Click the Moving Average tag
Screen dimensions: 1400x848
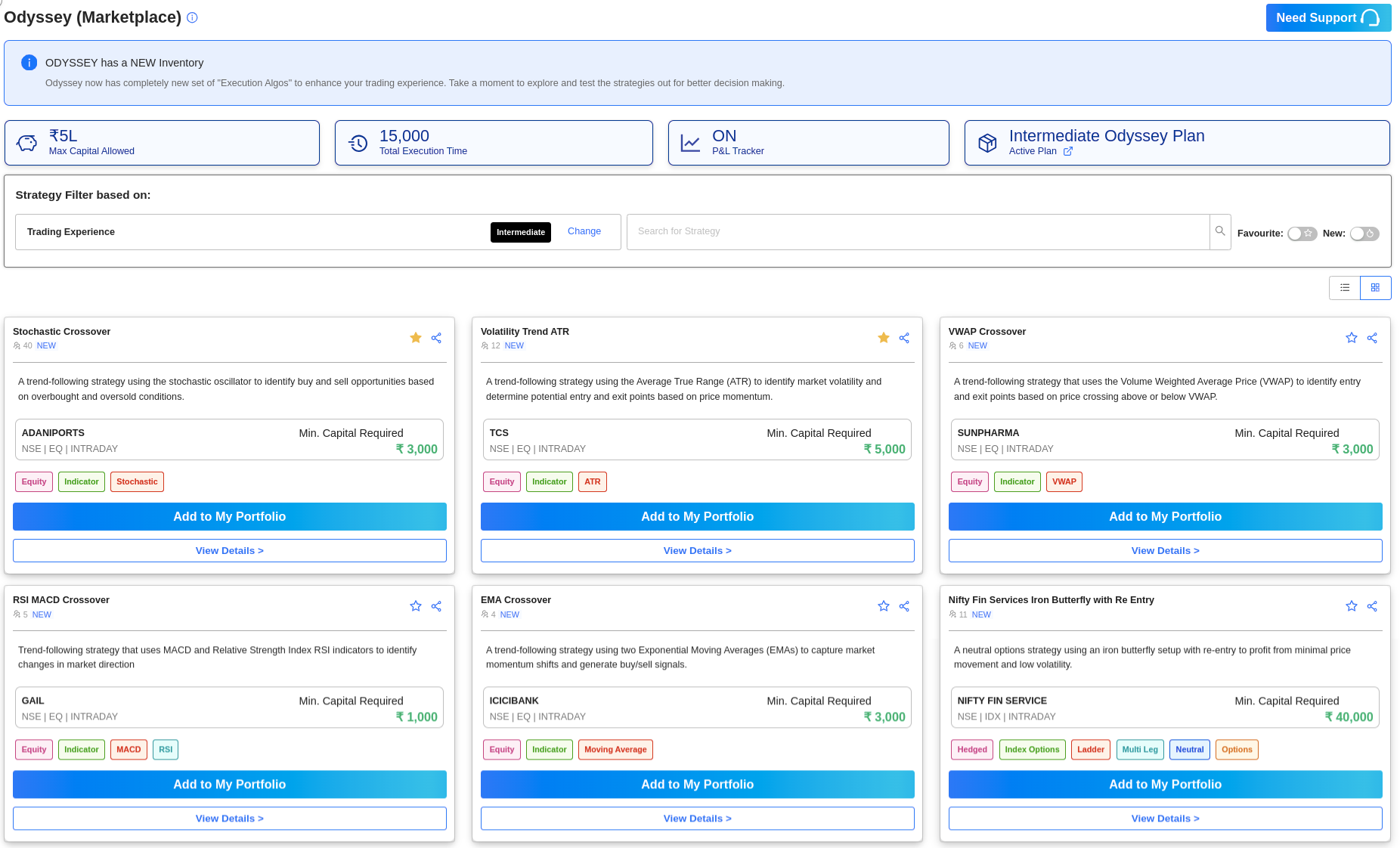(615, 750)
